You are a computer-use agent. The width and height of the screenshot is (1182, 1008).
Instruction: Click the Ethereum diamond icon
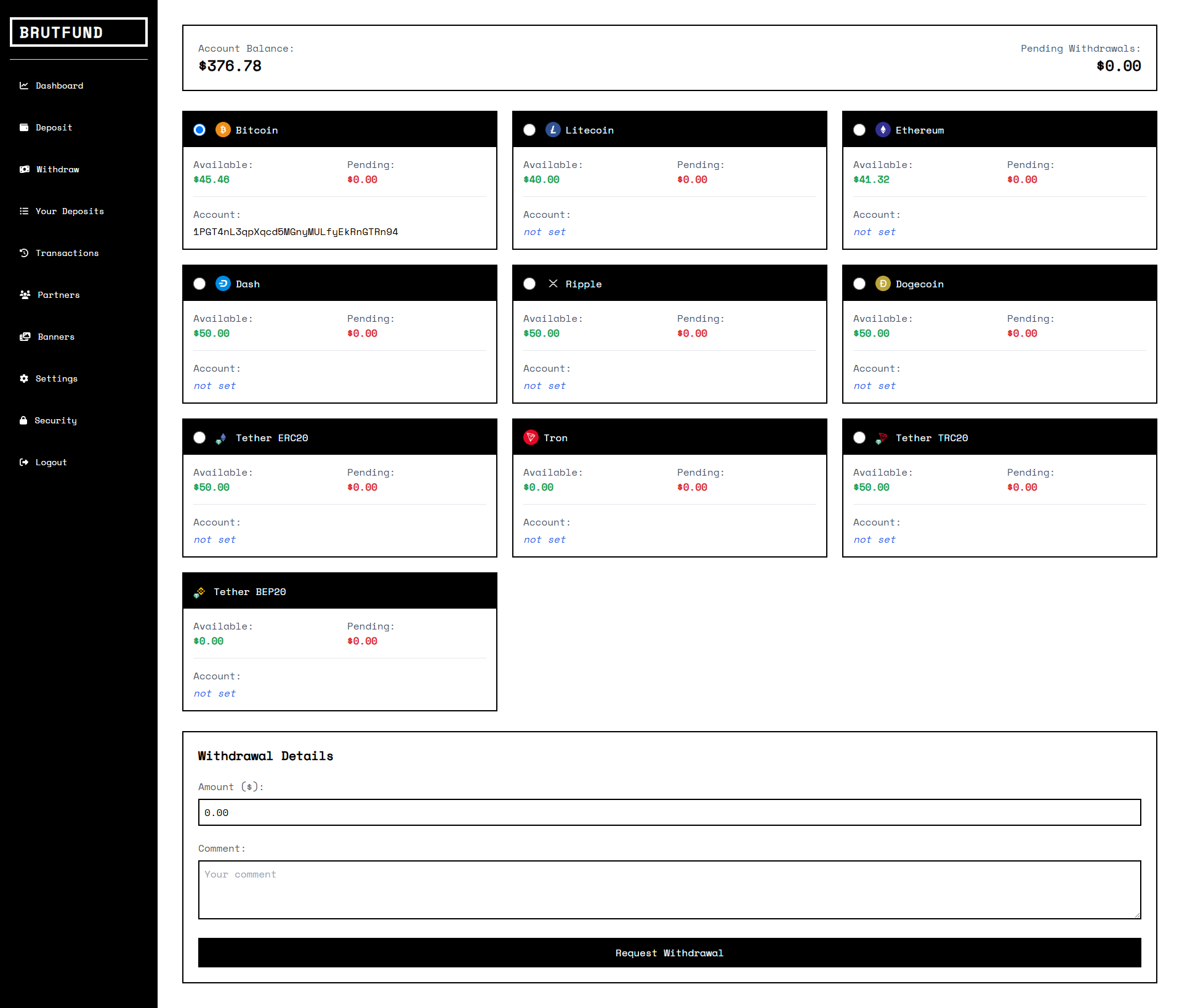[x=883, y=130]
